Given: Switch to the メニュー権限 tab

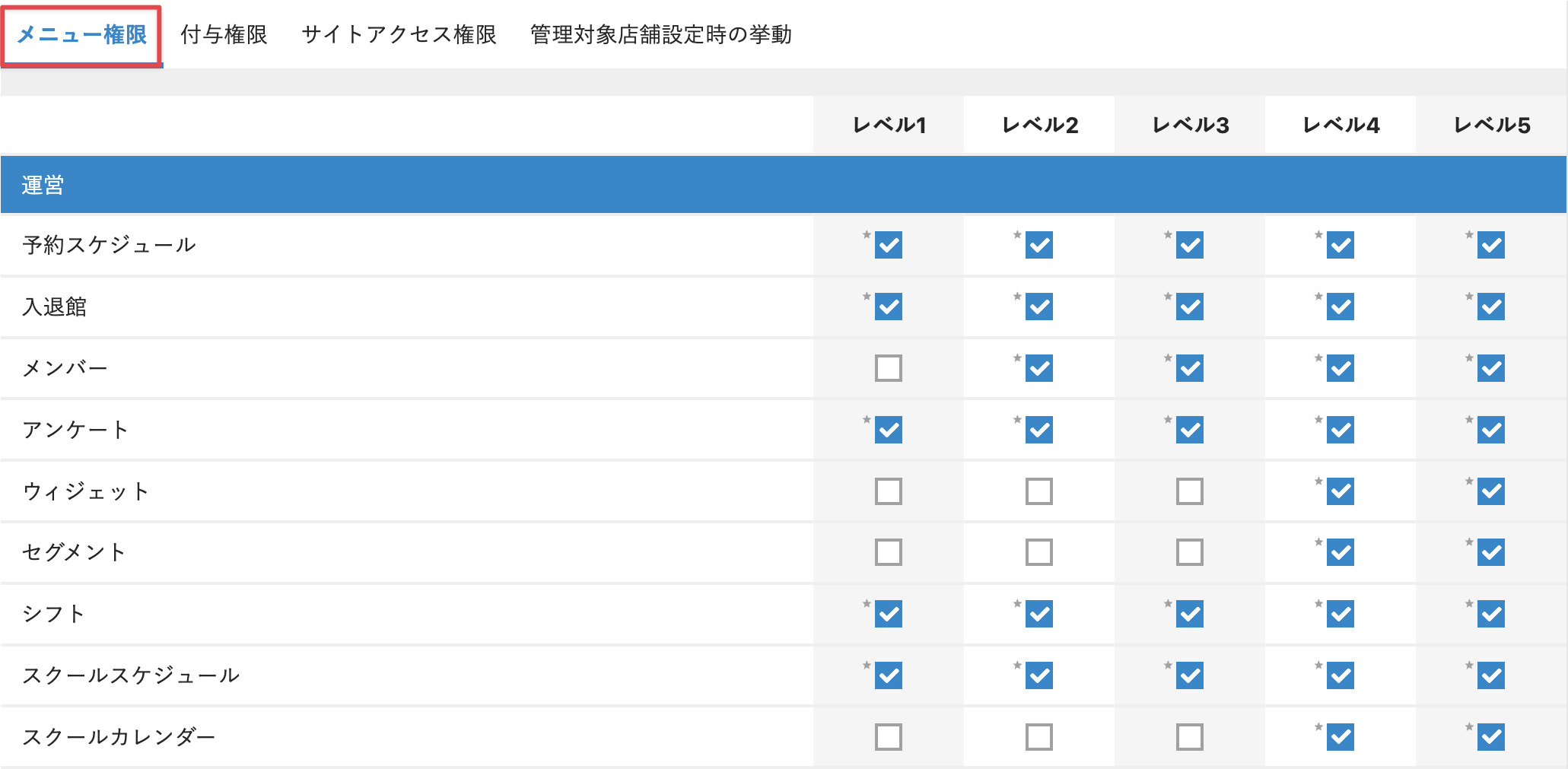Looking at the screenshot, I should click(81, 35).
